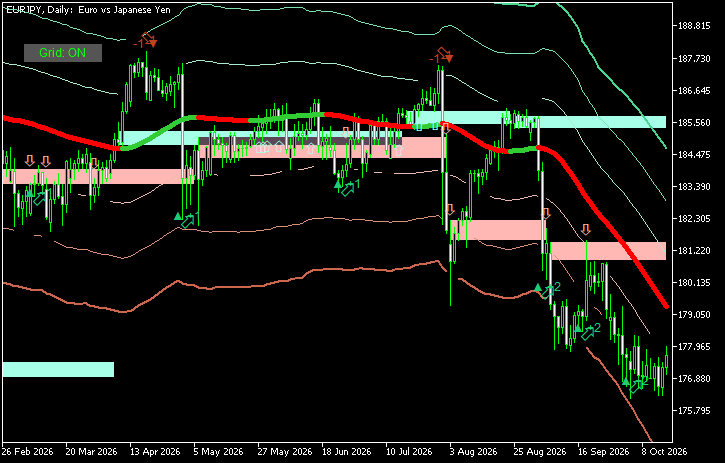Click the faded down arrow near 18 Jun above grey zone
The height and width of the screenshot is (463, 725).
click(346, 132)
